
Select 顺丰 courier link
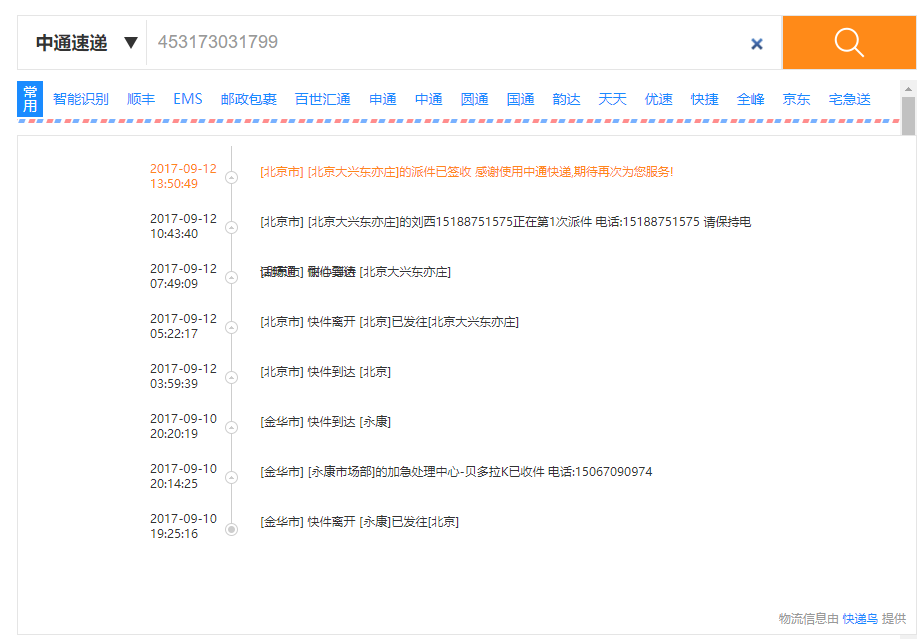tap(141, 99)
